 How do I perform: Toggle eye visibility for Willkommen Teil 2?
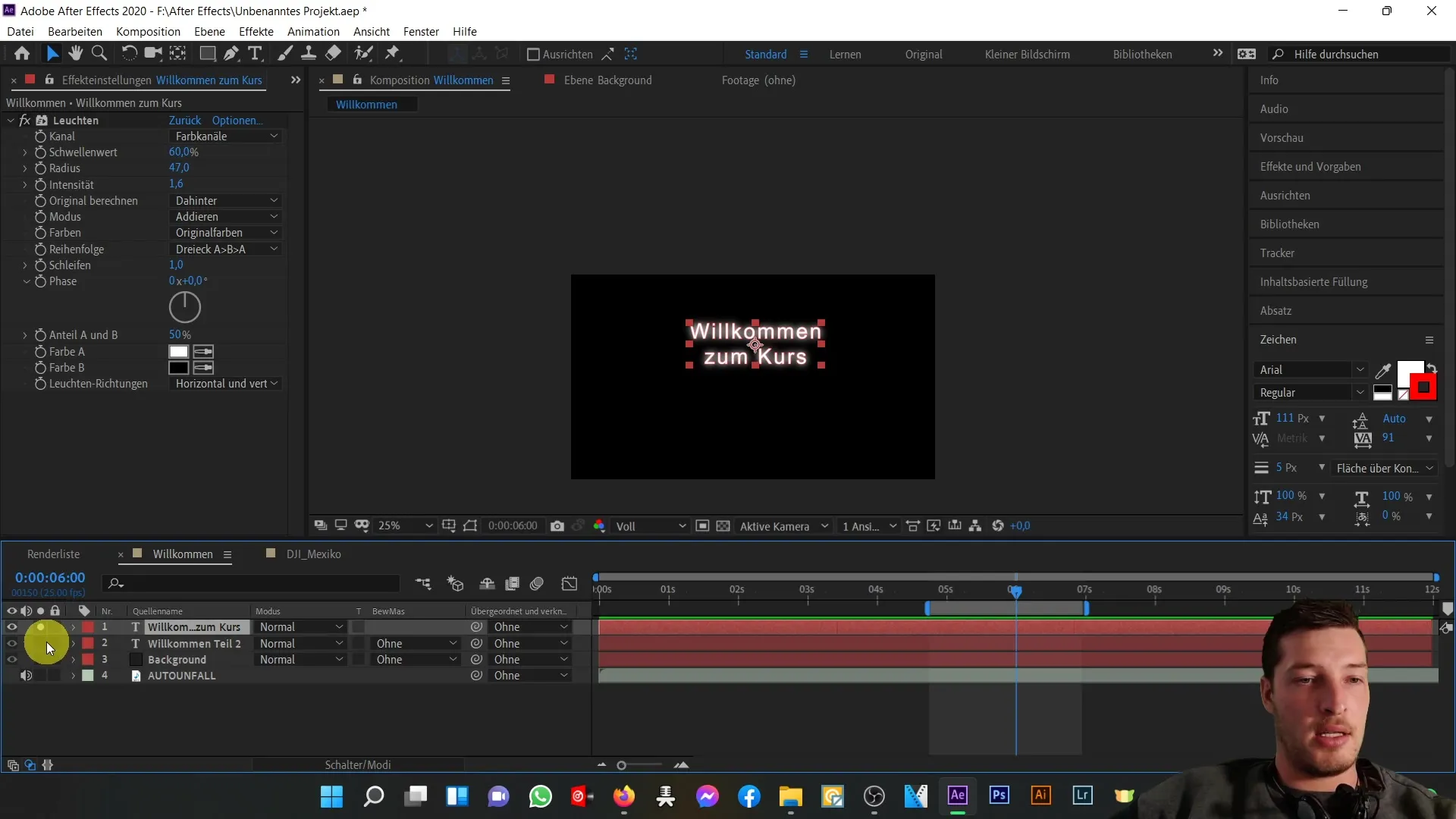(x=11, y=643)
